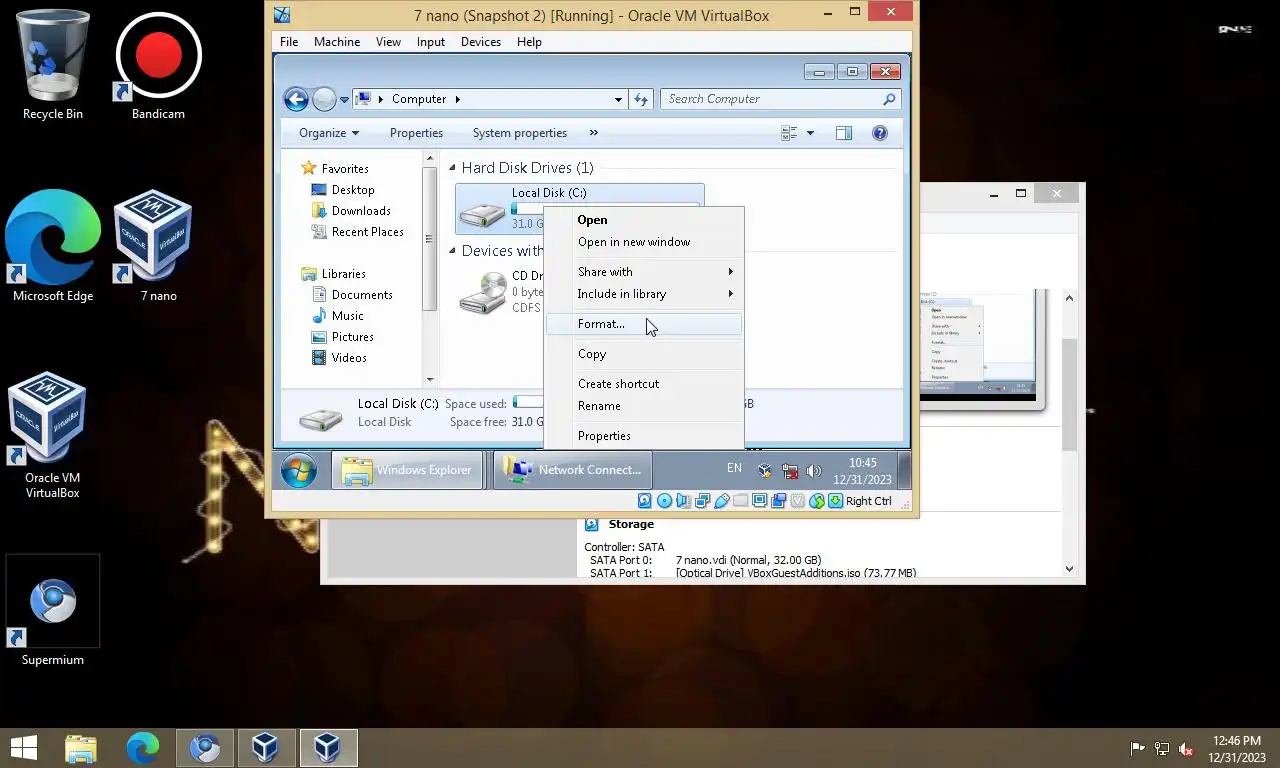Click the guest network tray icon
Image resolution: width=1280 pixels, height=768 pixels.
point(790,470)
